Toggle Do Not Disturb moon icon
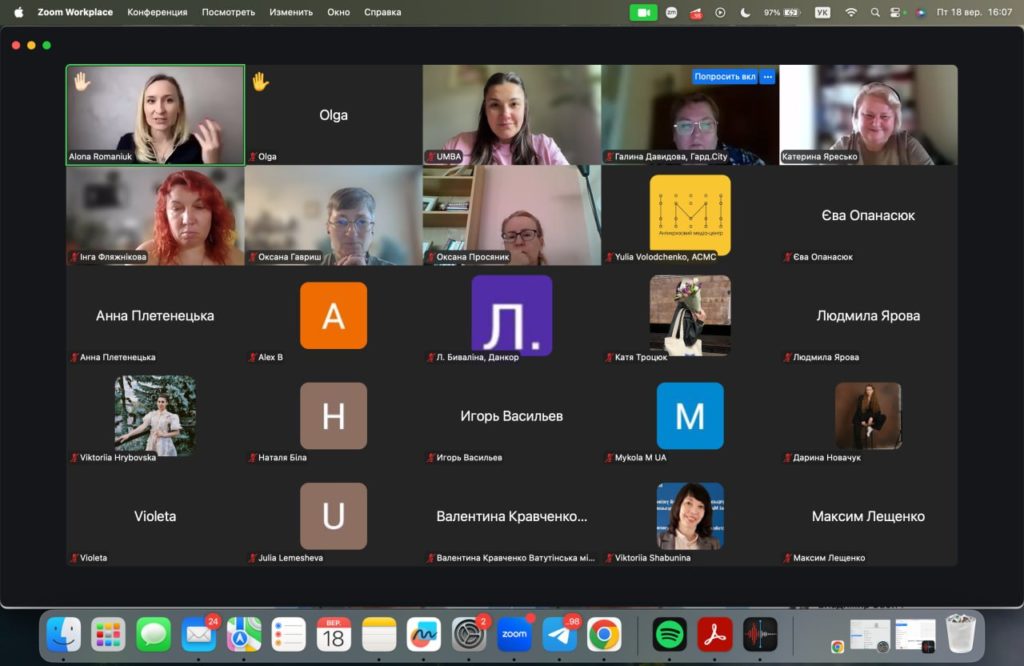1024x666 pixels. (745, 12)
